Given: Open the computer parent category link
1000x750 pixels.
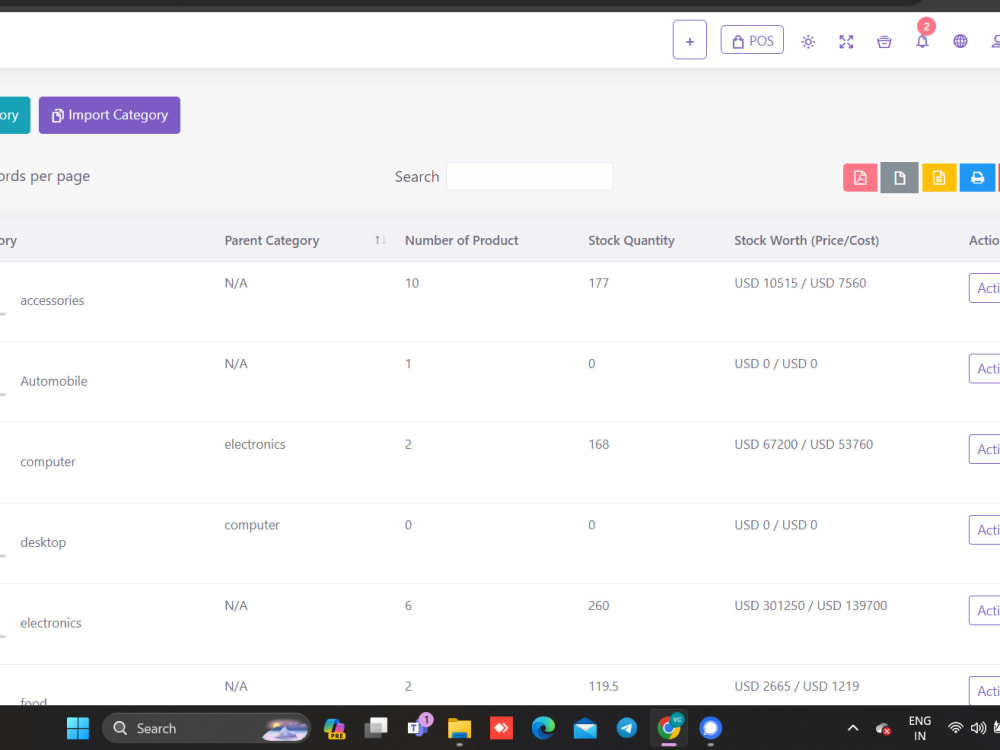Looking at the screenshot, I should [x=251, y=525].
